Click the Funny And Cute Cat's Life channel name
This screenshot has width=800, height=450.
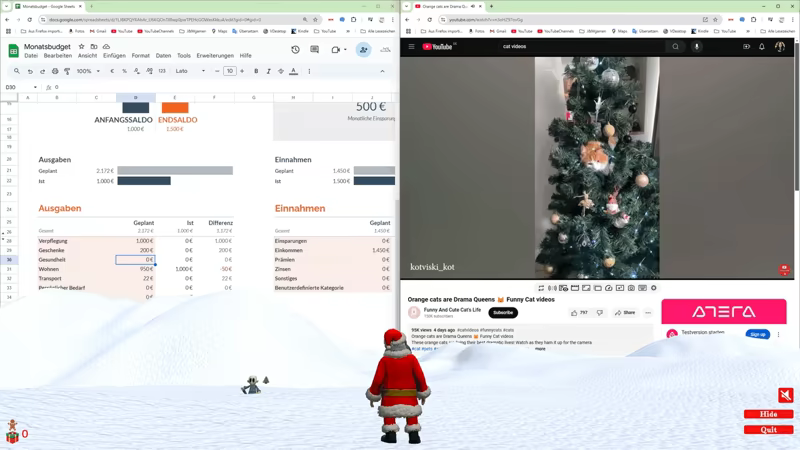(x=452, y=310)
